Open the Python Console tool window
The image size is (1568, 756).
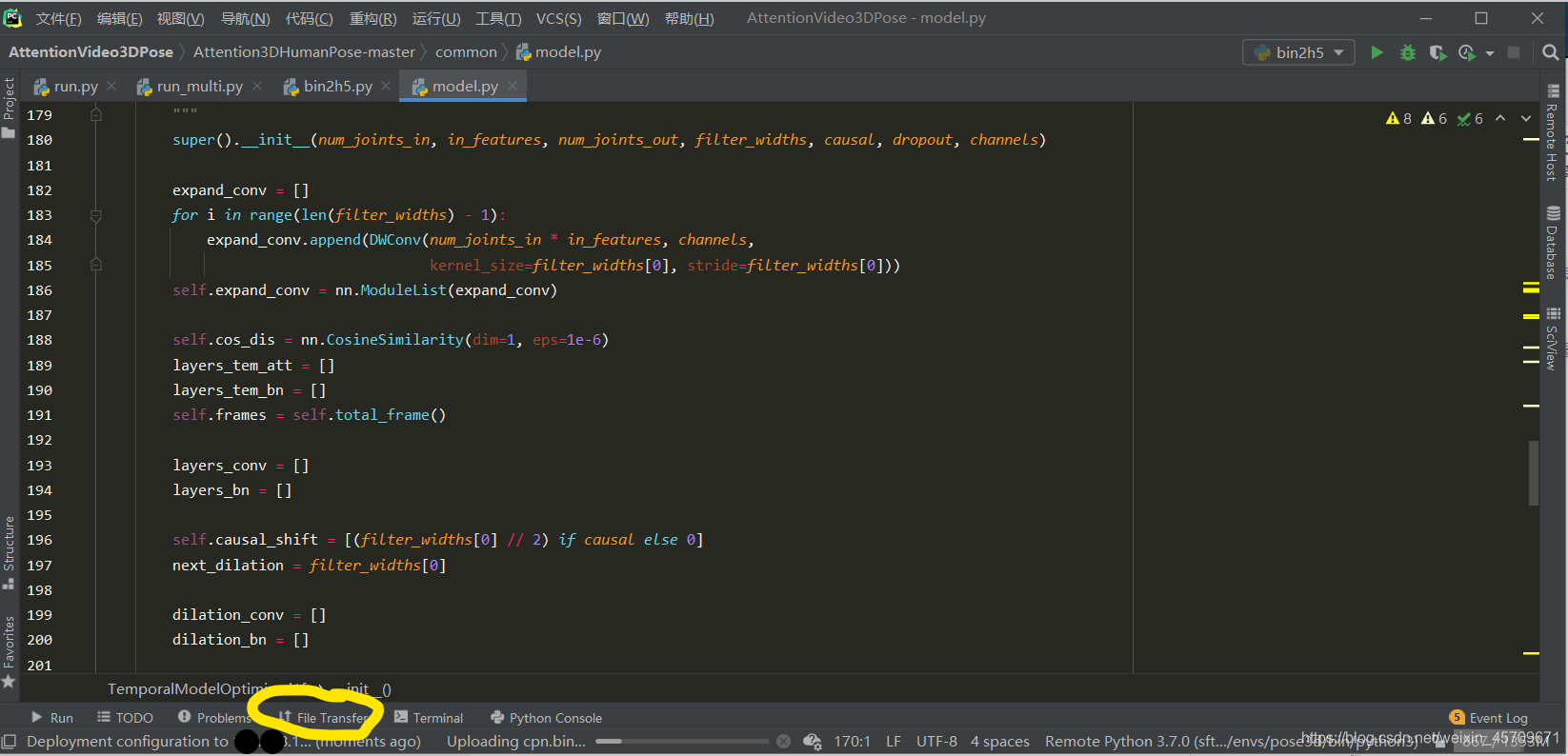click(x=546, y=718)
